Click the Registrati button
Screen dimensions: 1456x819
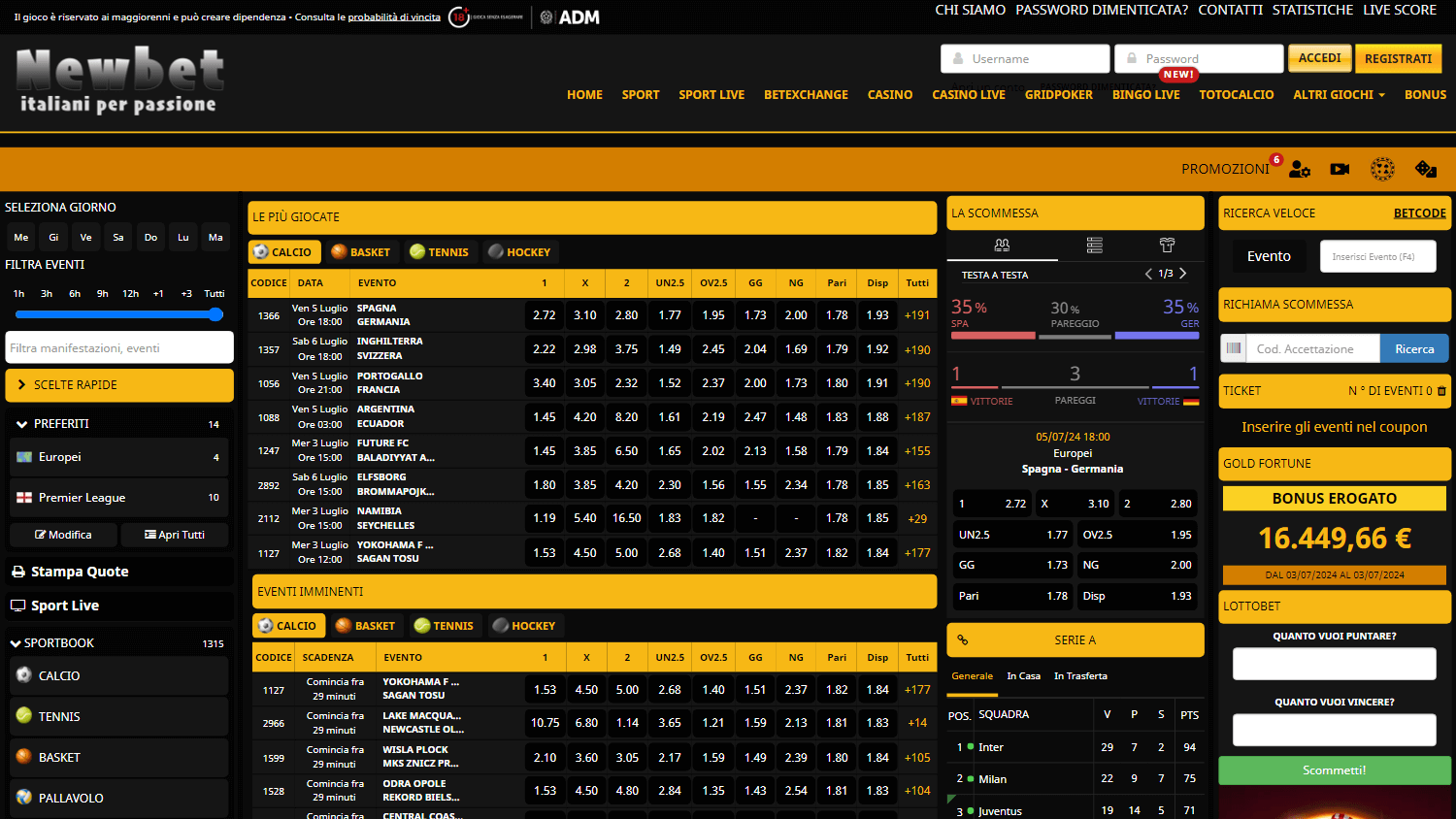pyautogui.click(x=1398, y=58)
